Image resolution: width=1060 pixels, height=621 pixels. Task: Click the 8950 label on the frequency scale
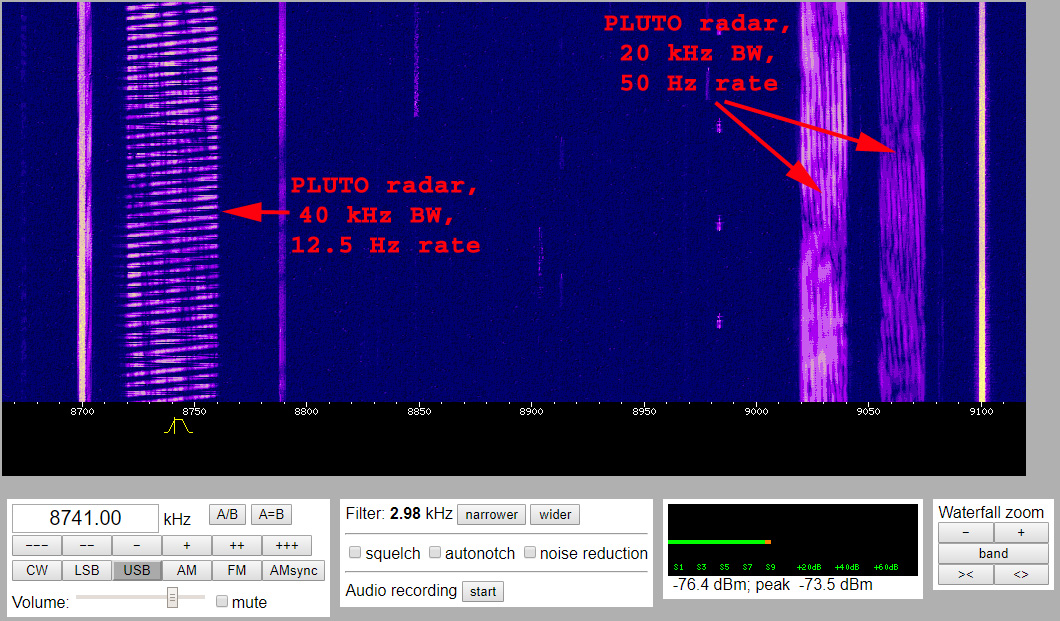pyautogui.click(x=644, y=411)
